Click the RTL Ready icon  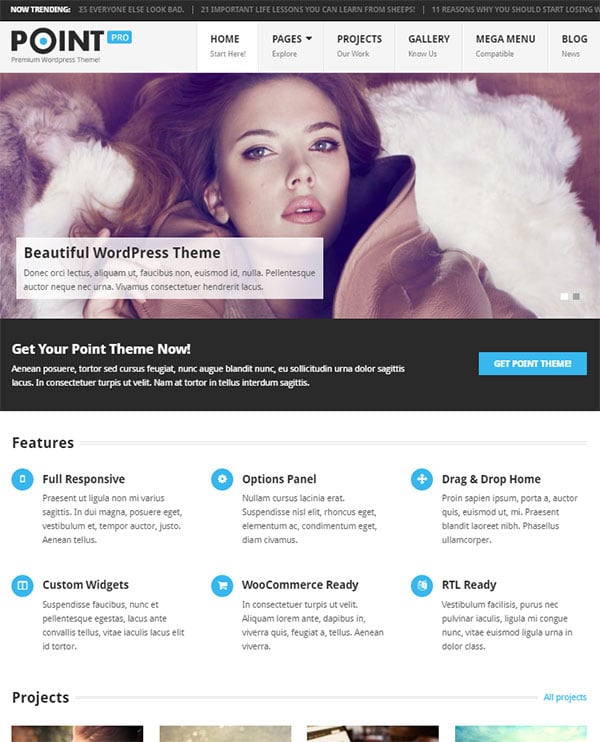pos(422,585)
